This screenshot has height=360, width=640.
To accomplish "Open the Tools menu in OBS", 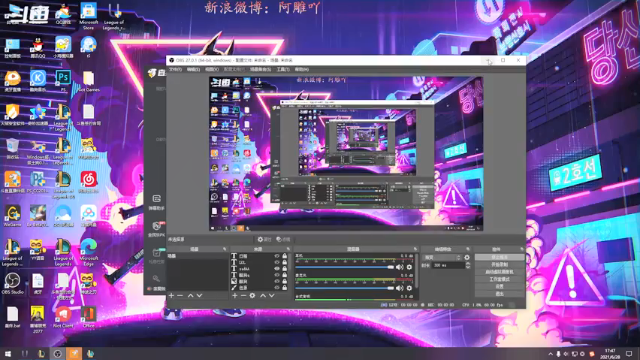I will pyautogui.click(x=283, y=69).
